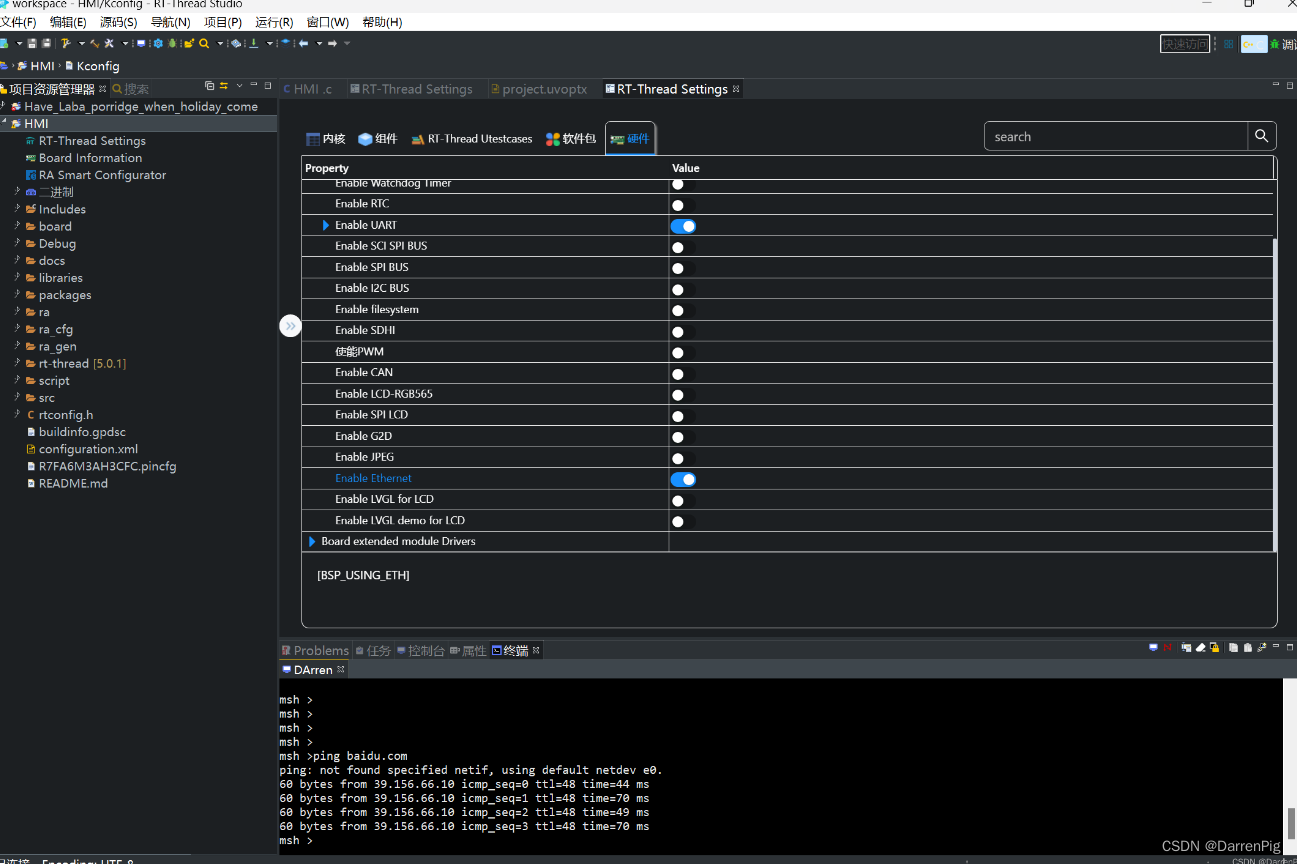1297x864 pixels.
Task: Select the 软件包 settings tab
Action: click(571, 139)
